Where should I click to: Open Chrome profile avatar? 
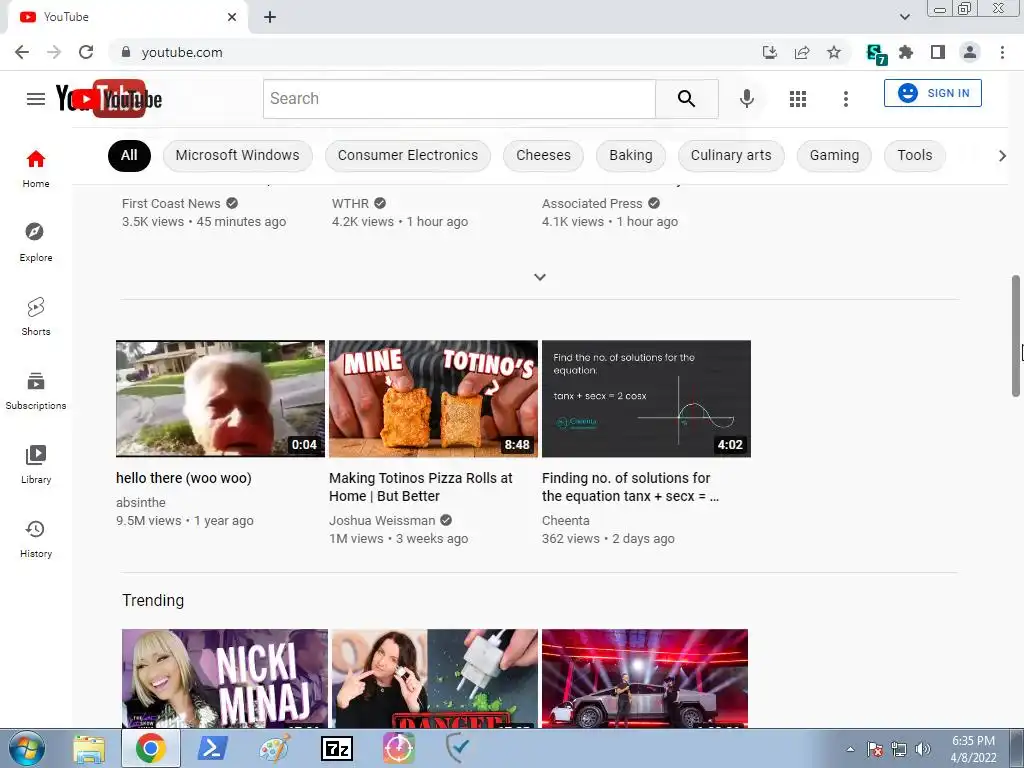click(x=970, y=52)
